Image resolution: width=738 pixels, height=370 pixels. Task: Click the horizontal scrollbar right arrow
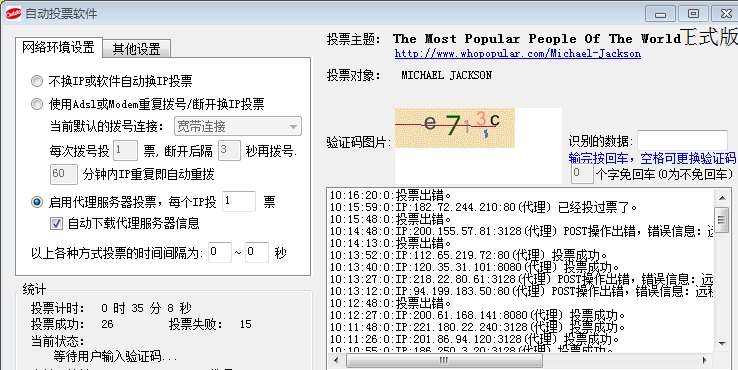pyautogui.click(x=705, y=361)
